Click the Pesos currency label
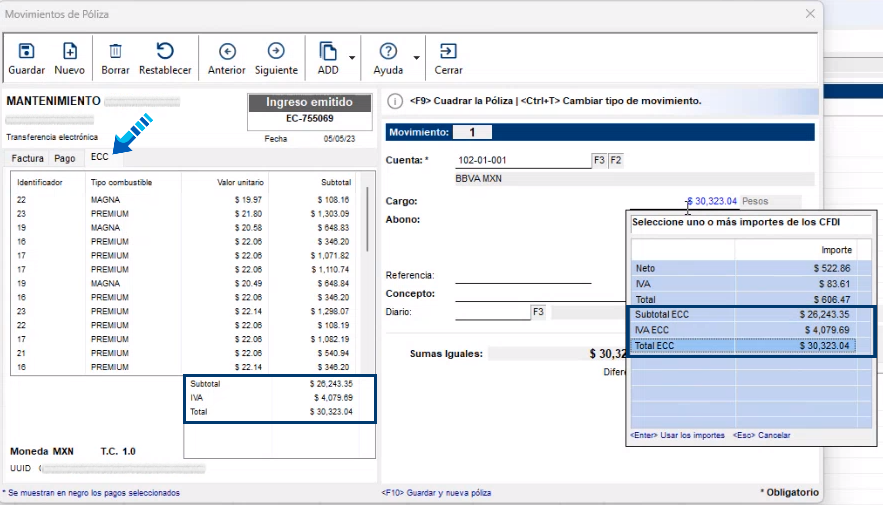Screen dimensions: 883x505 coord(755,201)
